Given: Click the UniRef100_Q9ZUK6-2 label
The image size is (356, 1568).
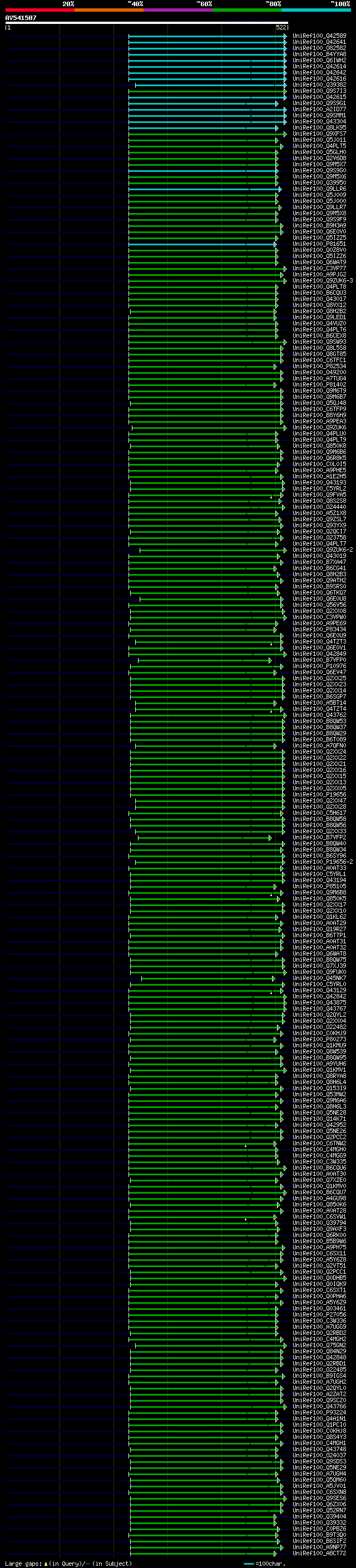Looking at the screenshot, I should pos(323,550).
